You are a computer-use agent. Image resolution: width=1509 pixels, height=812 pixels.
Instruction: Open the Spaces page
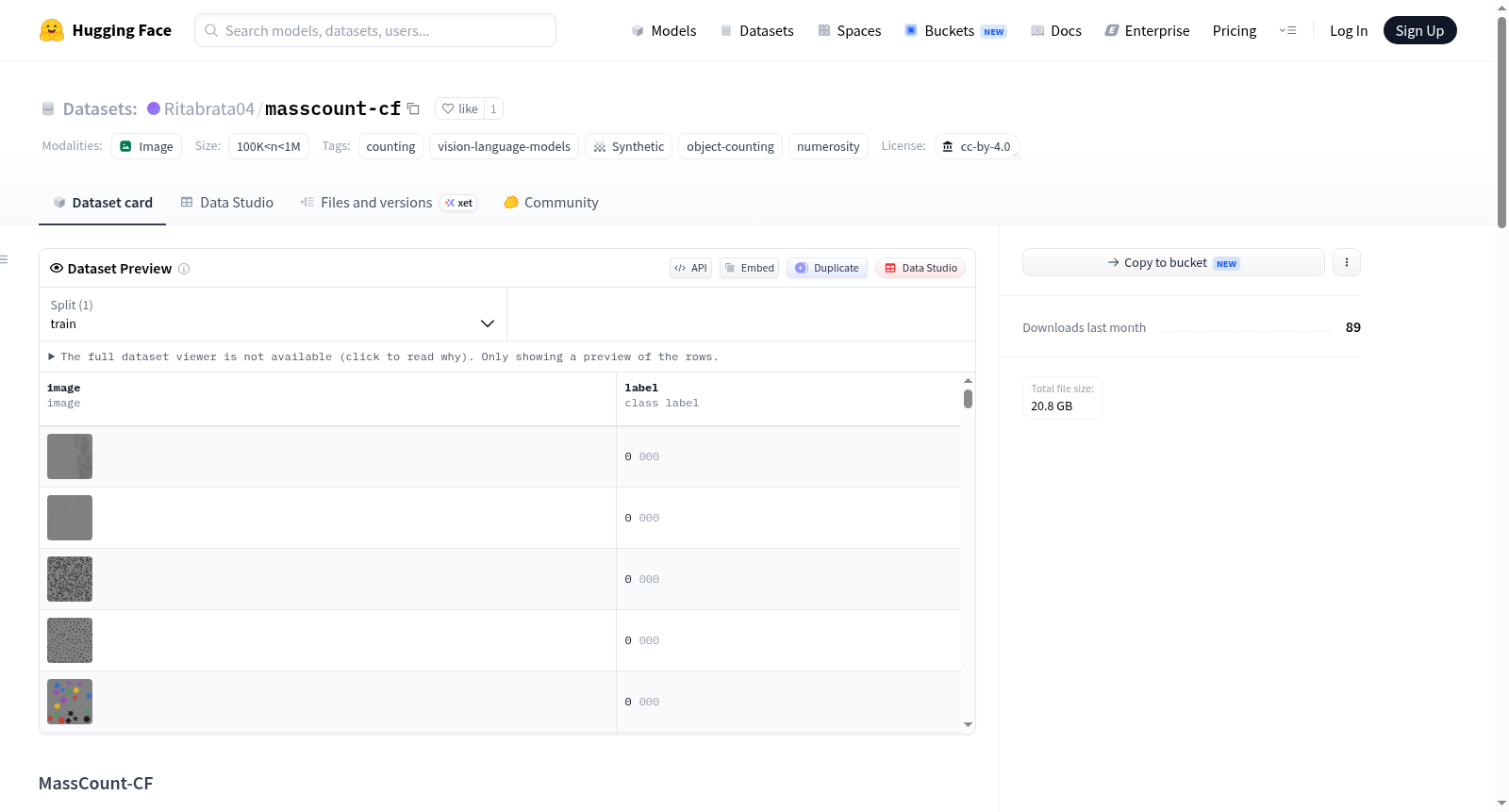point(849,30)
